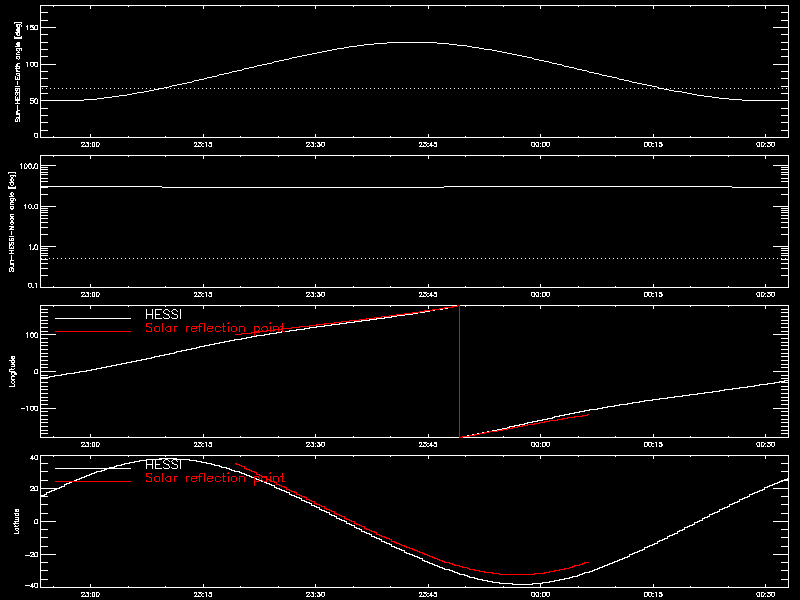Select the 1.0 tick on Noon angle plot
The height and width of the screenshot is (600, 800).
(32, 247)
